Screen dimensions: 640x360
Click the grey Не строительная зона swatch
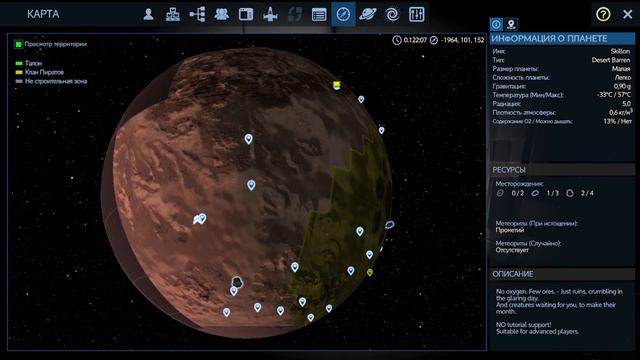pyautogui.click(x=19, y=81)
